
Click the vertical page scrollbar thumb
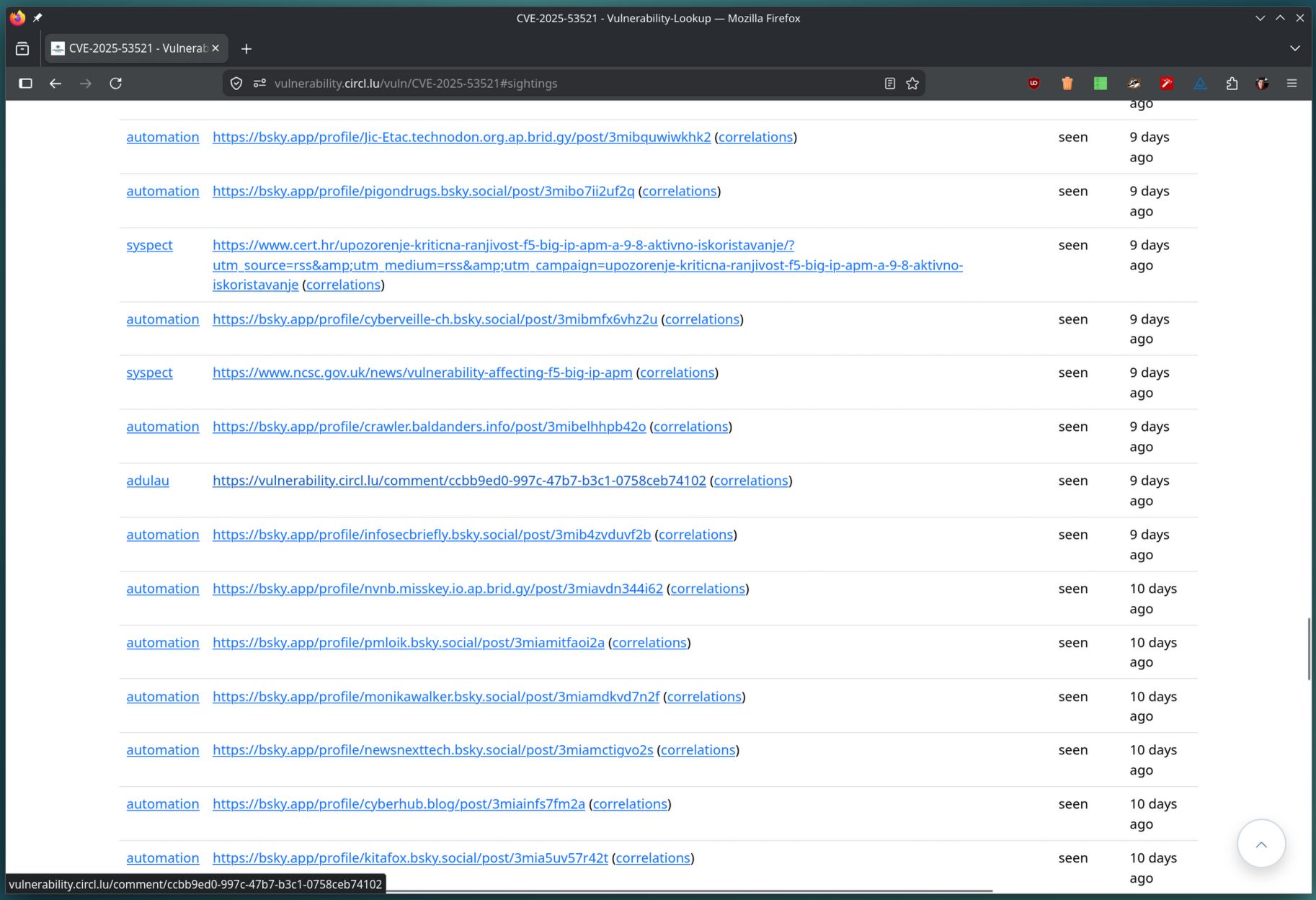click(x=1309, y=649)
